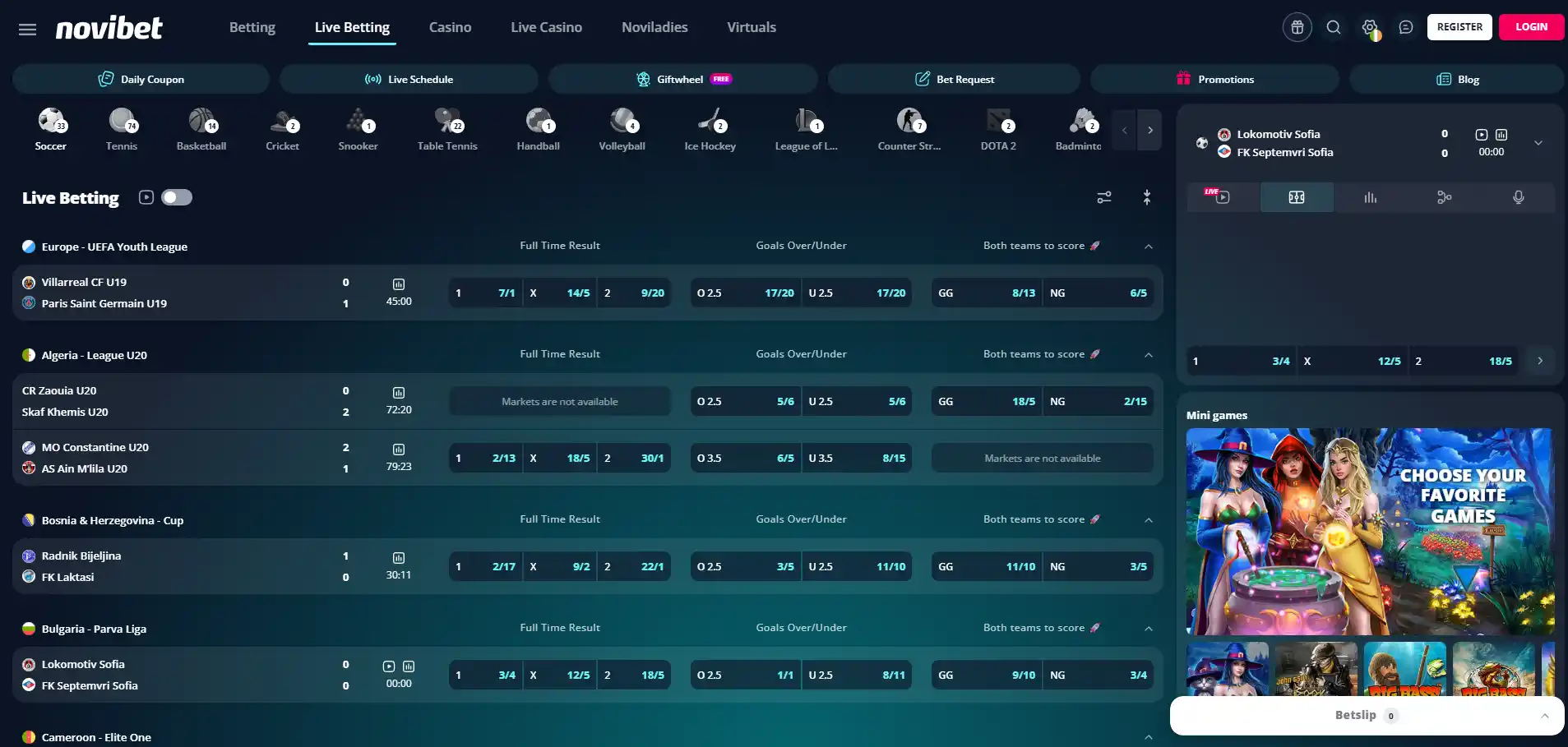Select the Ice Hockey sport icon
The image size is (1568, 747).
tap(710, 130)
